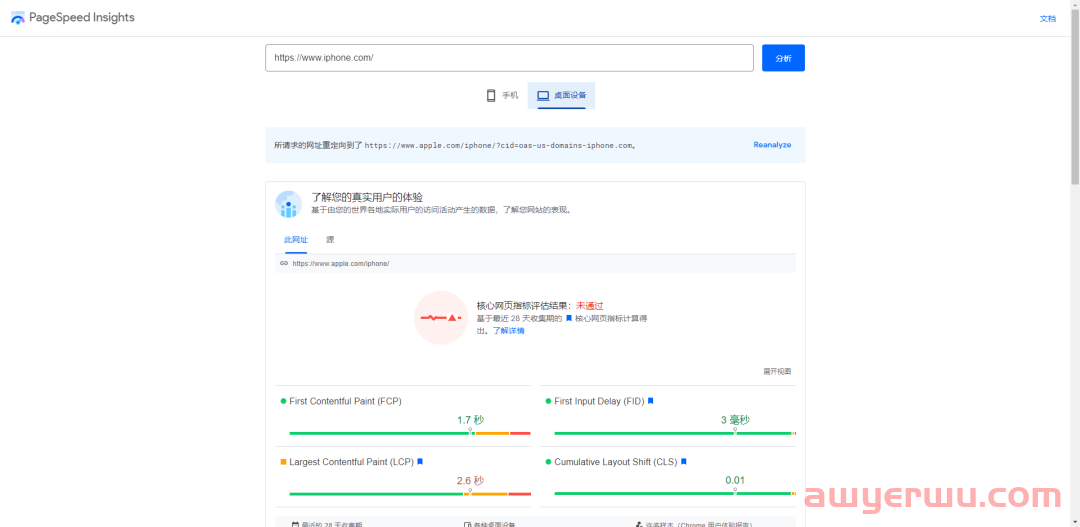The width and height of the screenshot is (1080, 527).
Task: Click the bookmark icon next to FID
Action: pyautogui.click(x=650, y=401)
